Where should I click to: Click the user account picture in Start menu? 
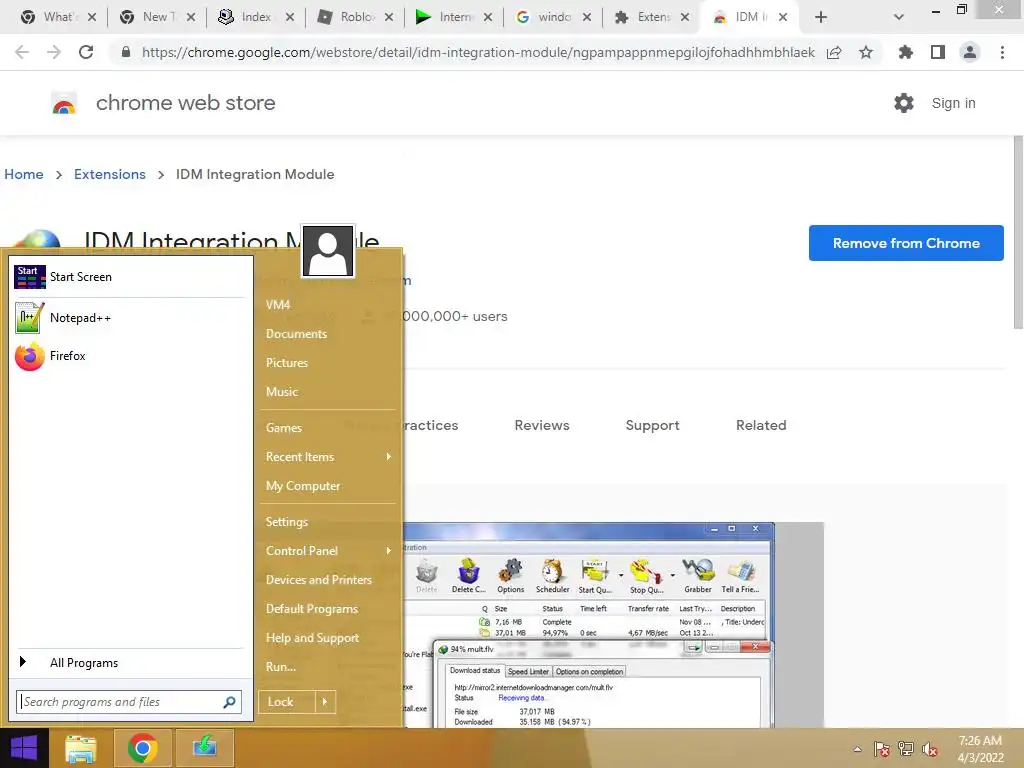(x=328, y=251)
